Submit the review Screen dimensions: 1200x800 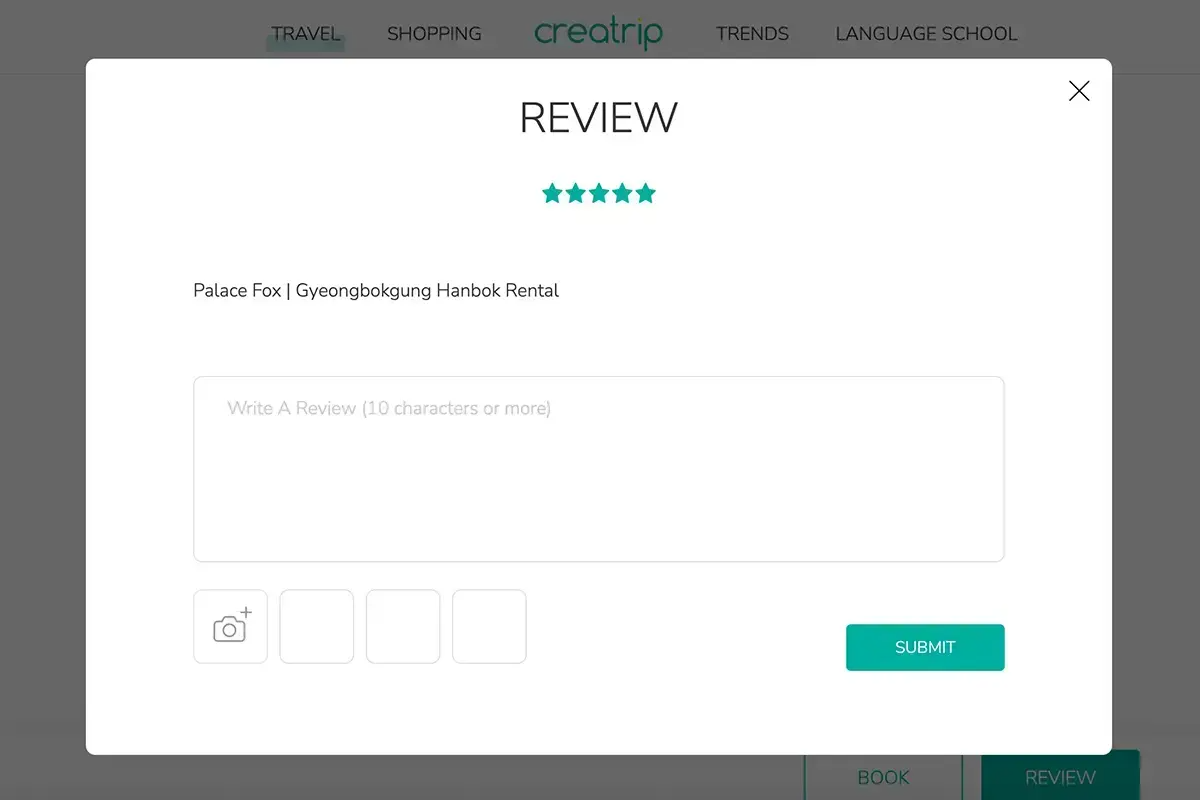[925, 647]
